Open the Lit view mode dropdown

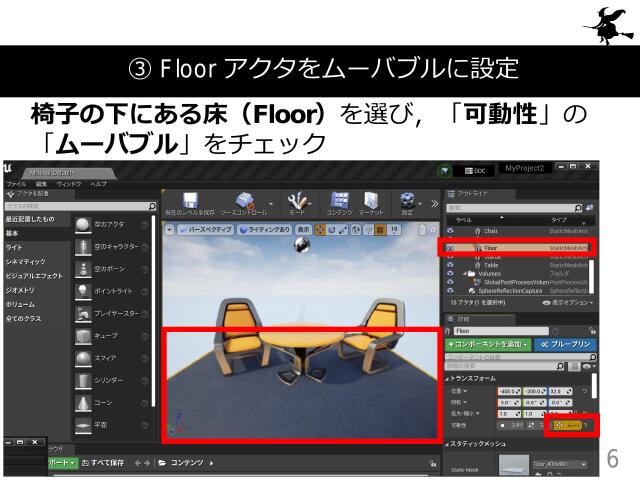coord(263,229)
